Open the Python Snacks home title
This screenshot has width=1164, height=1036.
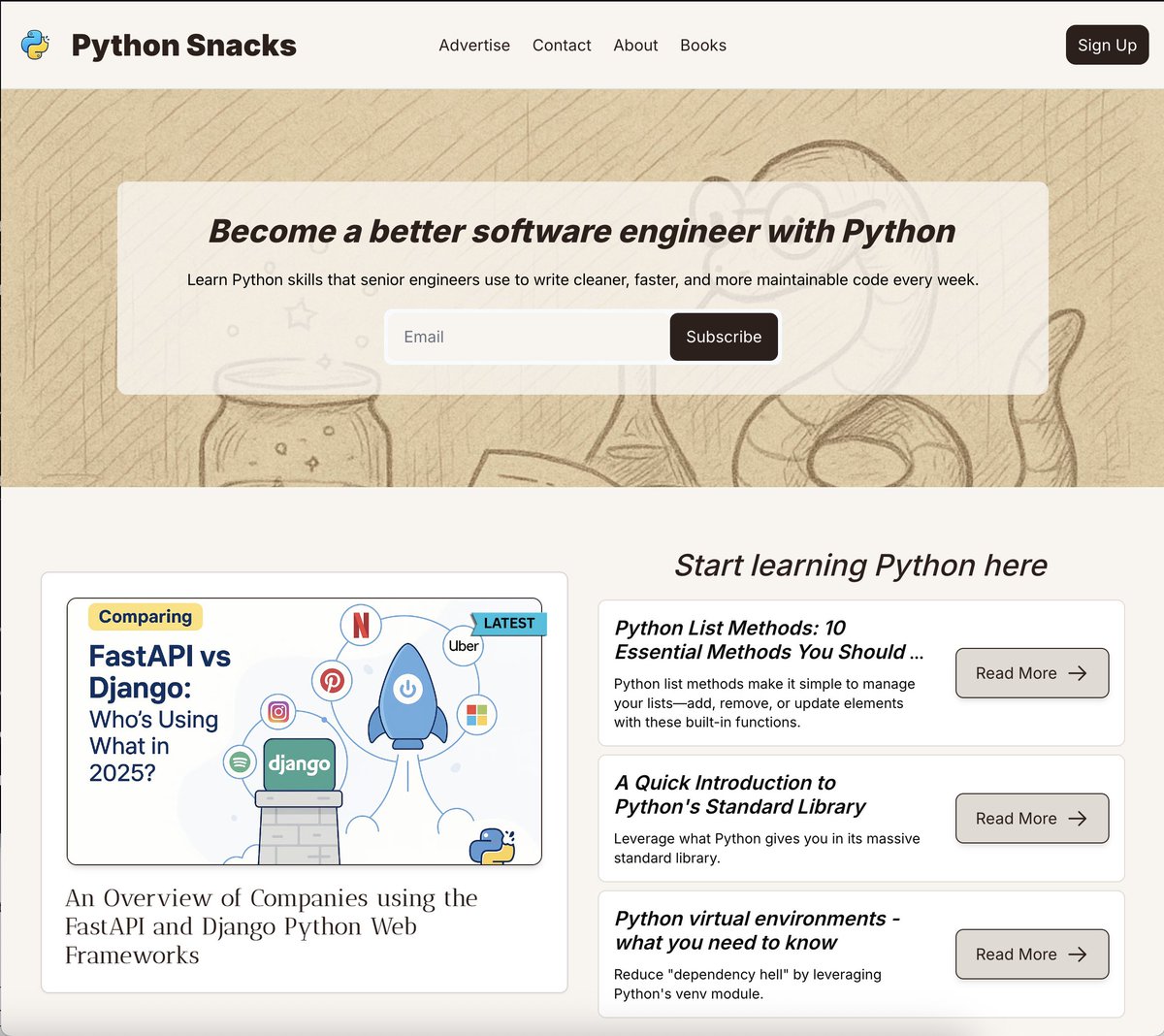coord(183,45)
